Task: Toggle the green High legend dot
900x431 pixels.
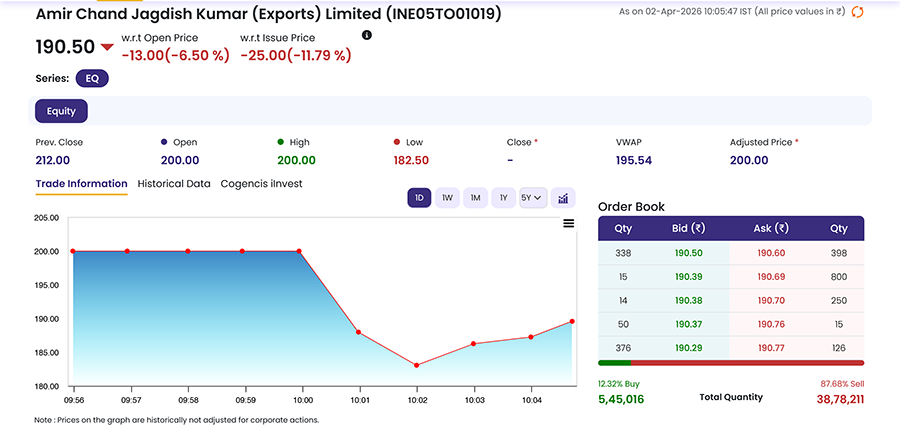Action: (281, 142)
